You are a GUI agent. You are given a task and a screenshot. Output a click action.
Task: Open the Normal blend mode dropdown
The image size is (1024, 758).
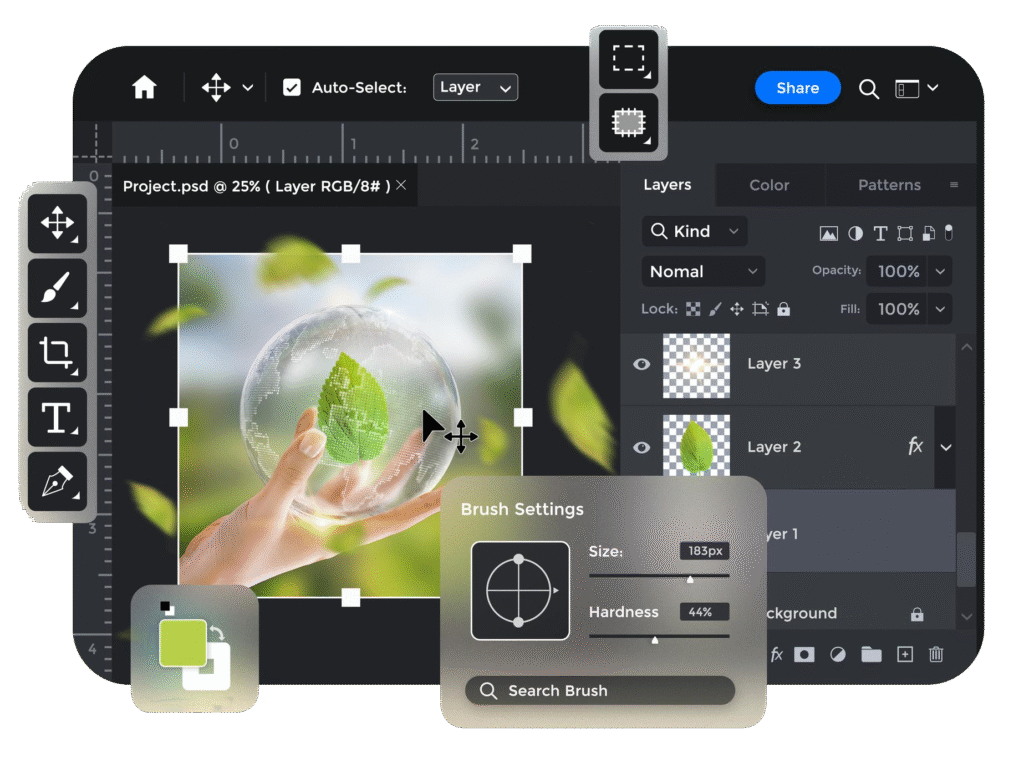[703, 271]
